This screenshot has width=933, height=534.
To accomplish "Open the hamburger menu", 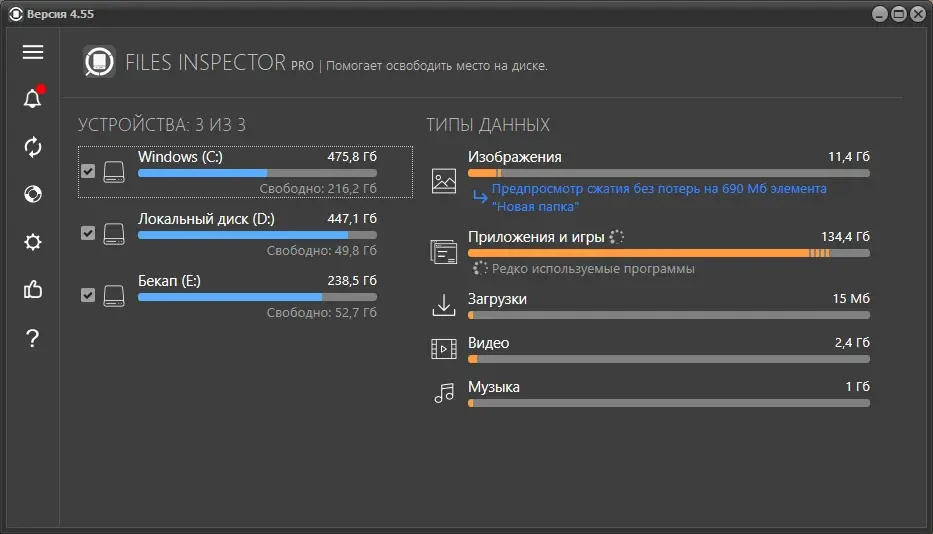I will [33, 52].
